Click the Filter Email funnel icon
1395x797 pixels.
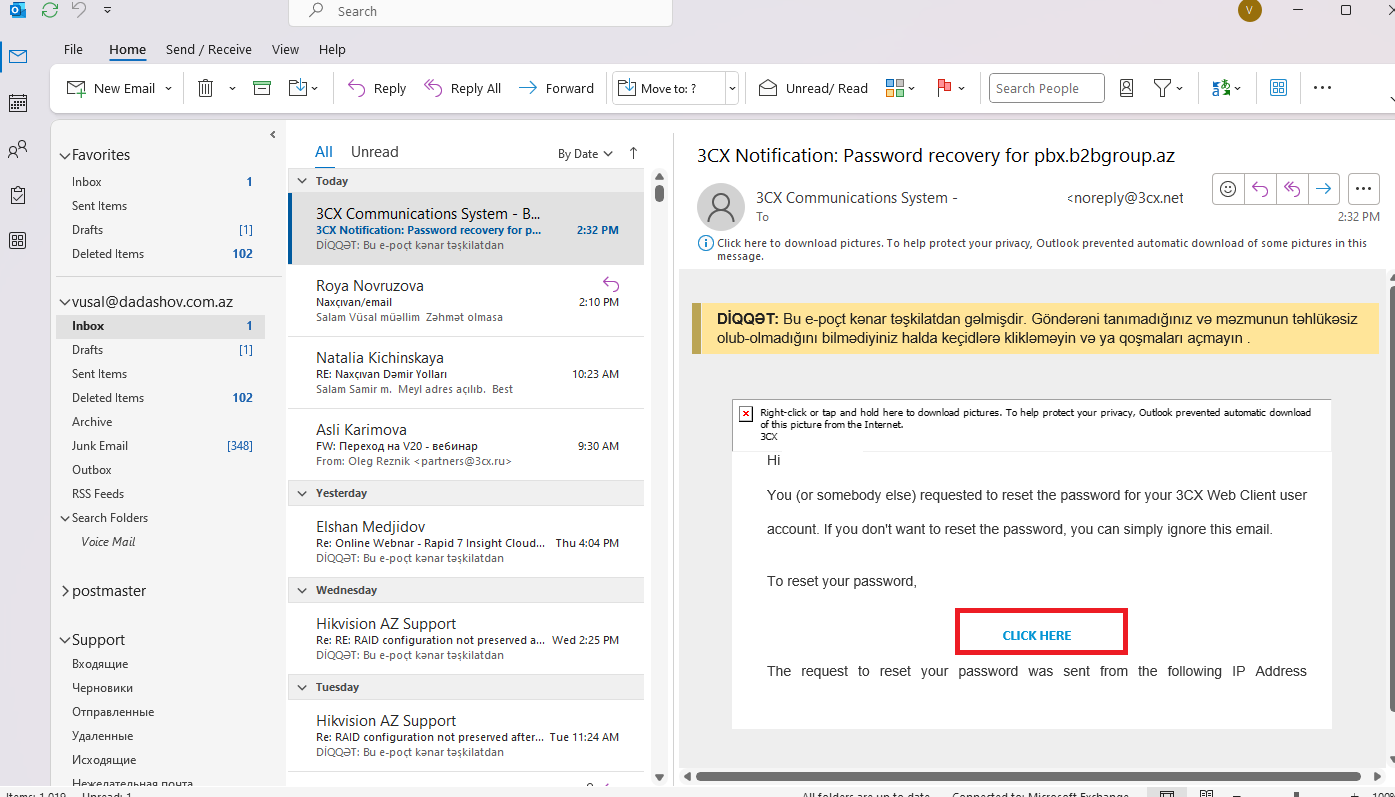click(x=1162, y=88)
